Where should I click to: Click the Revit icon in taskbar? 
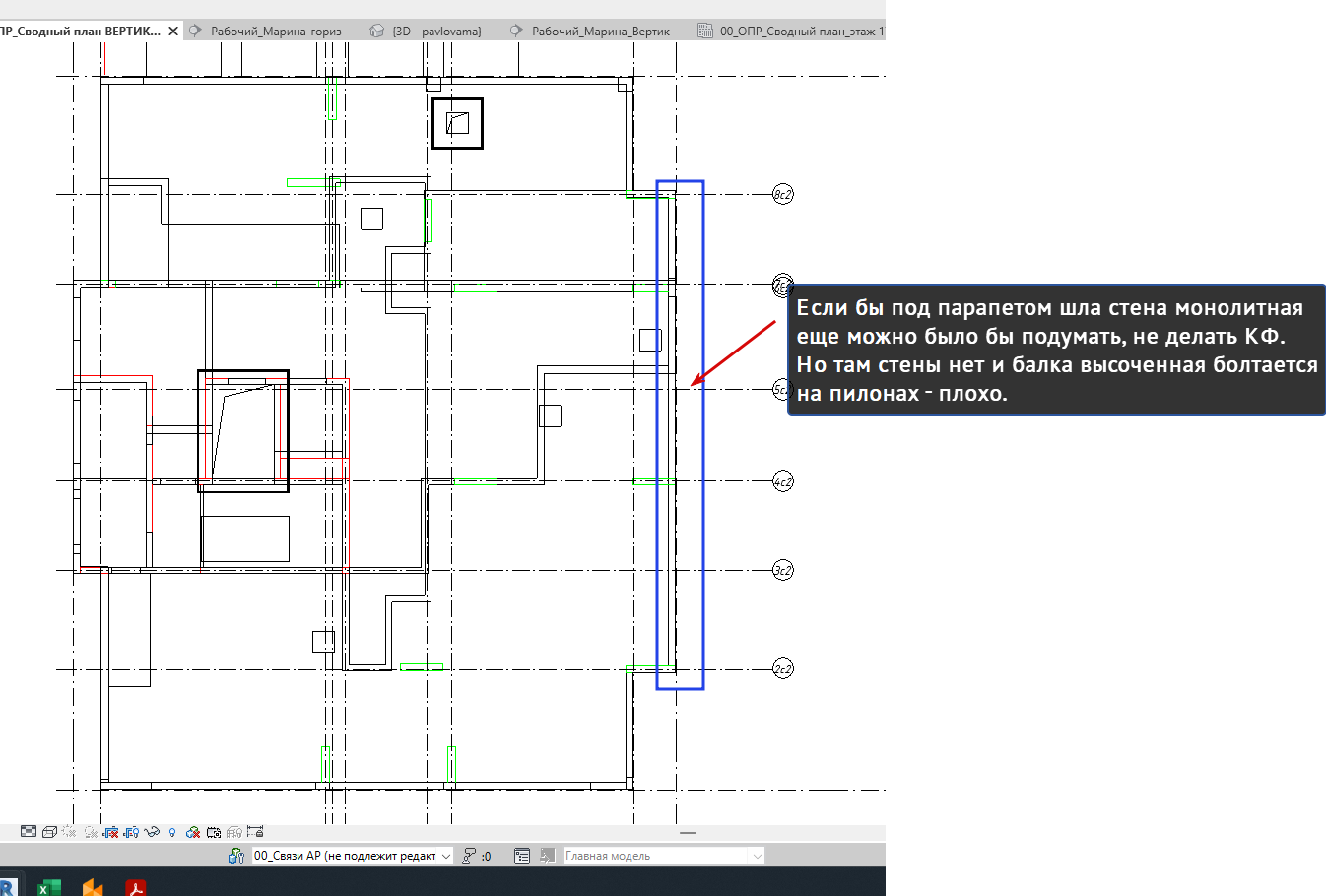pos(7,886)
